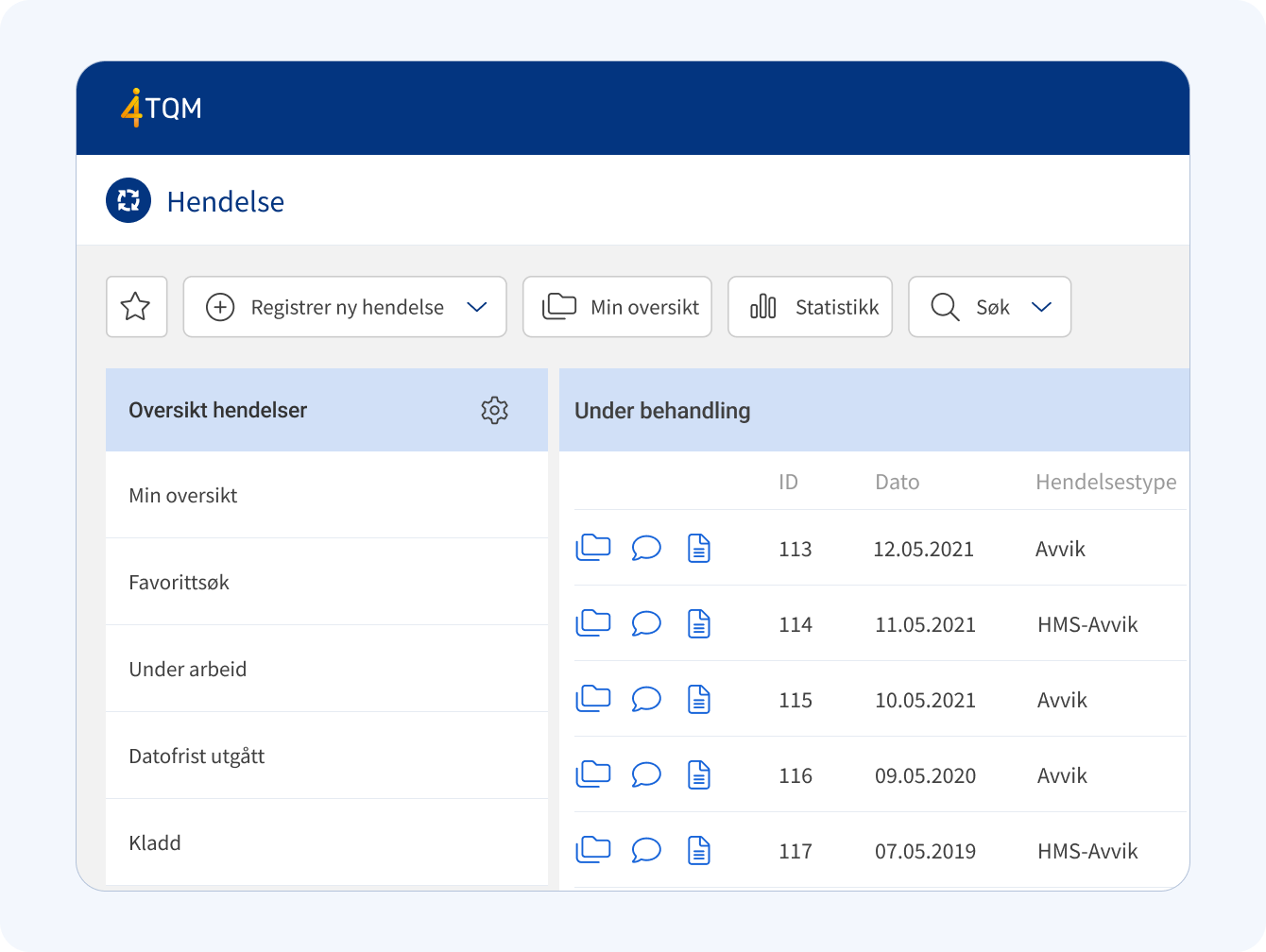Click HMS-Avvik type in row 117

1087,851
